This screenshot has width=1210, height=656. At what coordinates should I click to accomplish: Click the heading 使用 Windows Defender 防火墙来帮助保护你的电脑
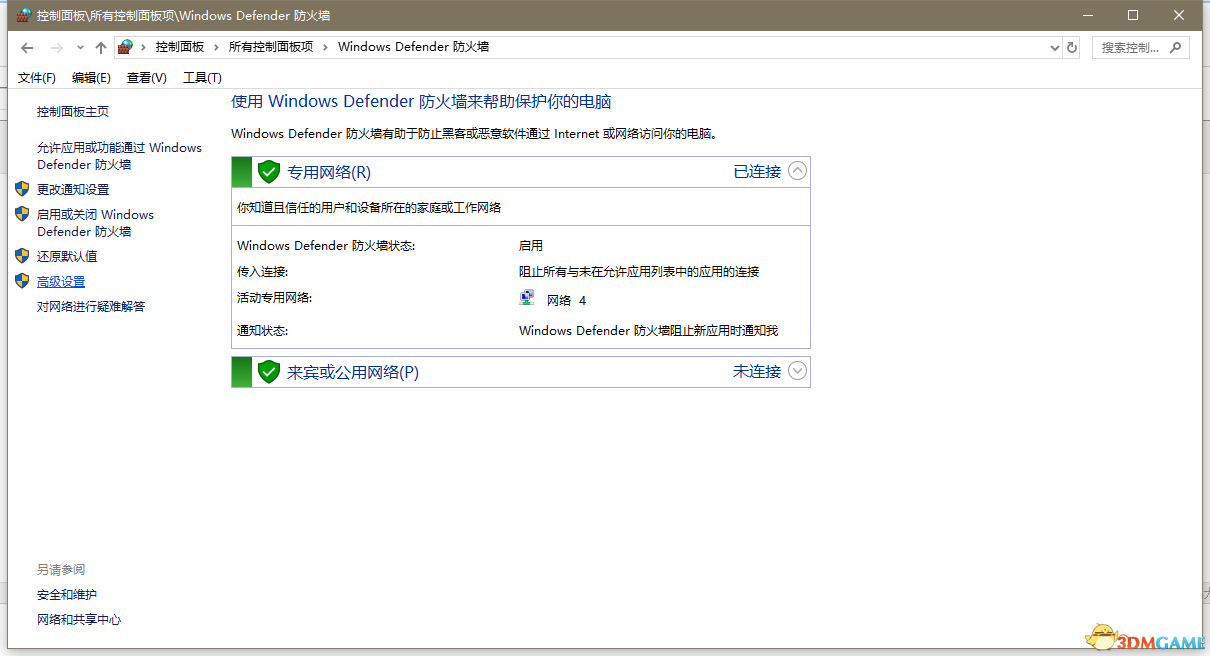(421, 101)
